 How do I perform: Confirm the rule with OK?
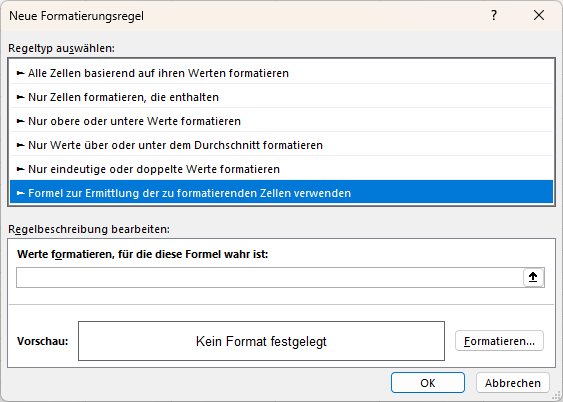[x=428, y=383]
